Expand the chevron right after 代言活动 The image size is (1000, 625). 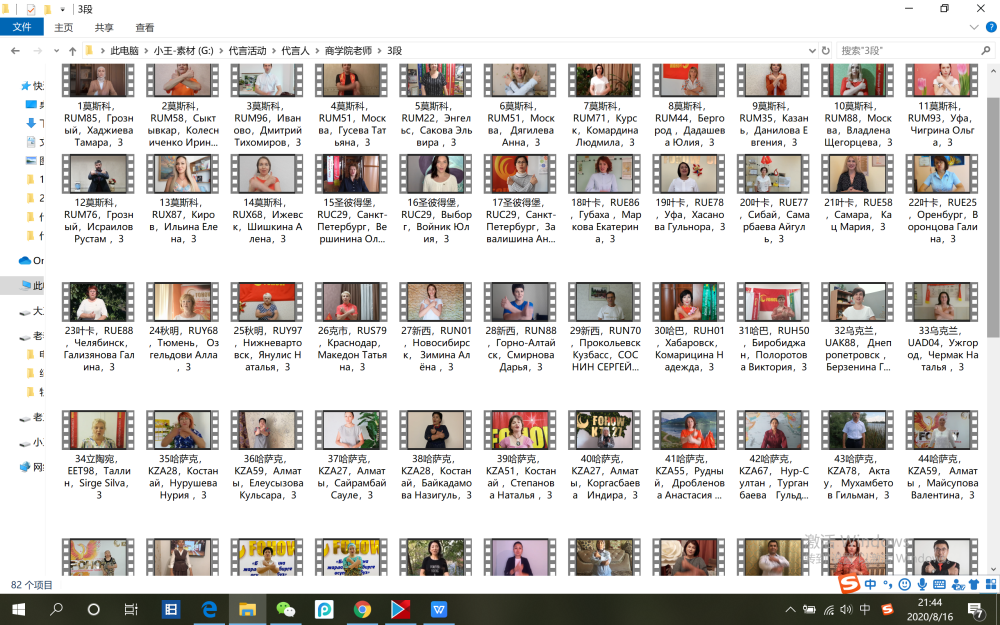(x=274, y=50)
